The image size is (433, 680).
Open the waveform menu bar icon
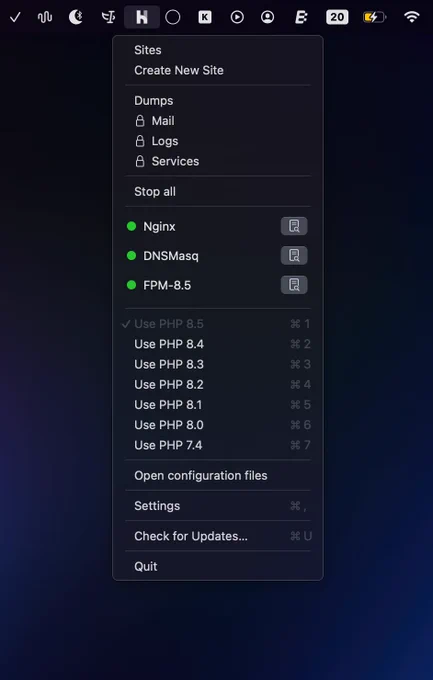(x=45, y=17)
